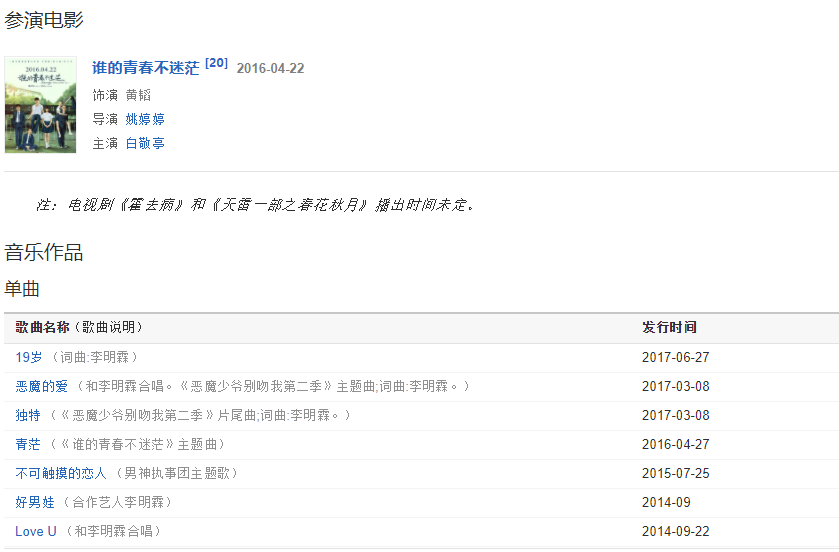
Task: Open the song link 不可触摸的恋人
Action: 61,473
